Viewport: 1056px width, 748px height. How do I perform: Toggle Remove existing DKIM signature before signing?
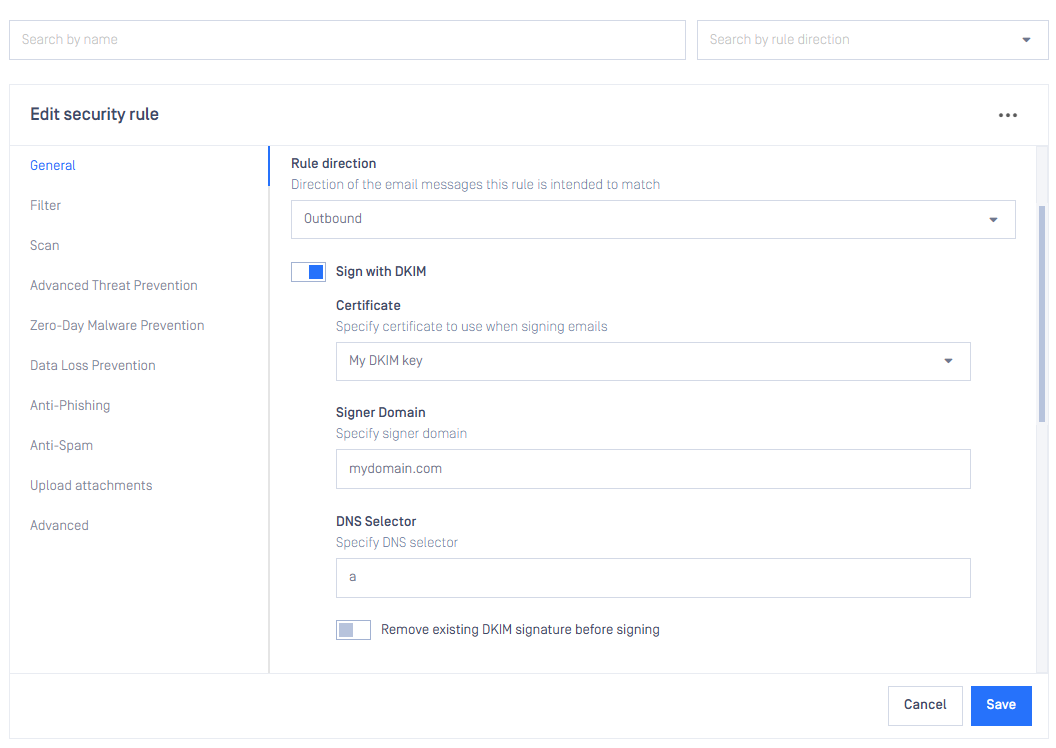[x=354, y=630]
